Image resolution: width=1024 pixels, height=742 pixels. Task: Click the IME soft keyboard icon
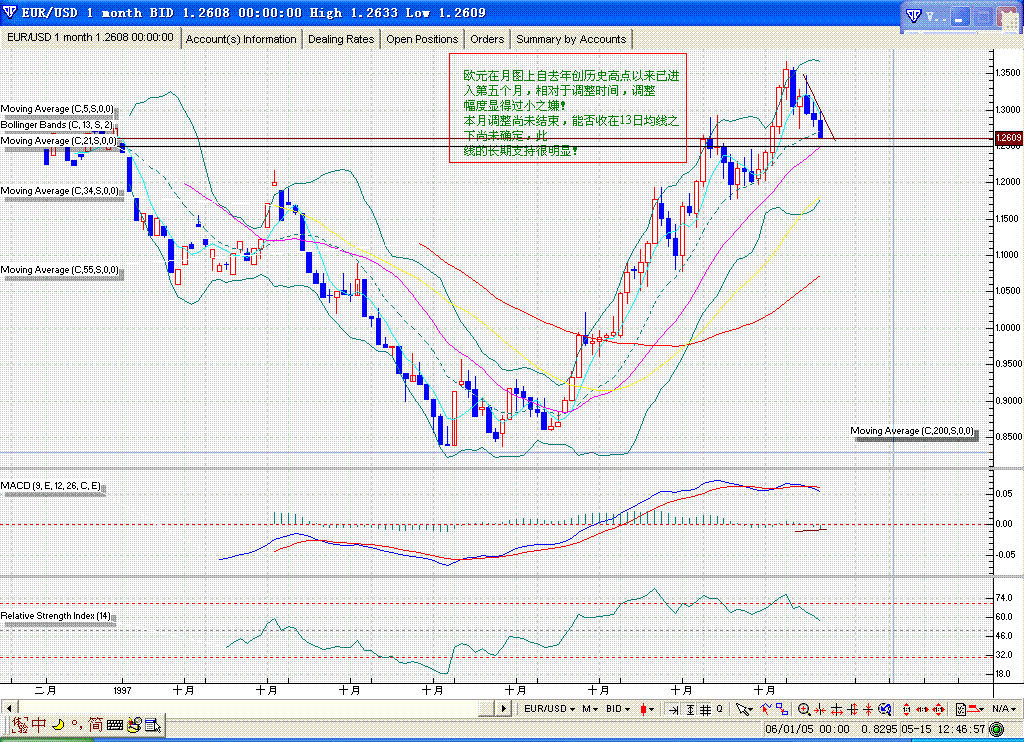coord(115,724)
